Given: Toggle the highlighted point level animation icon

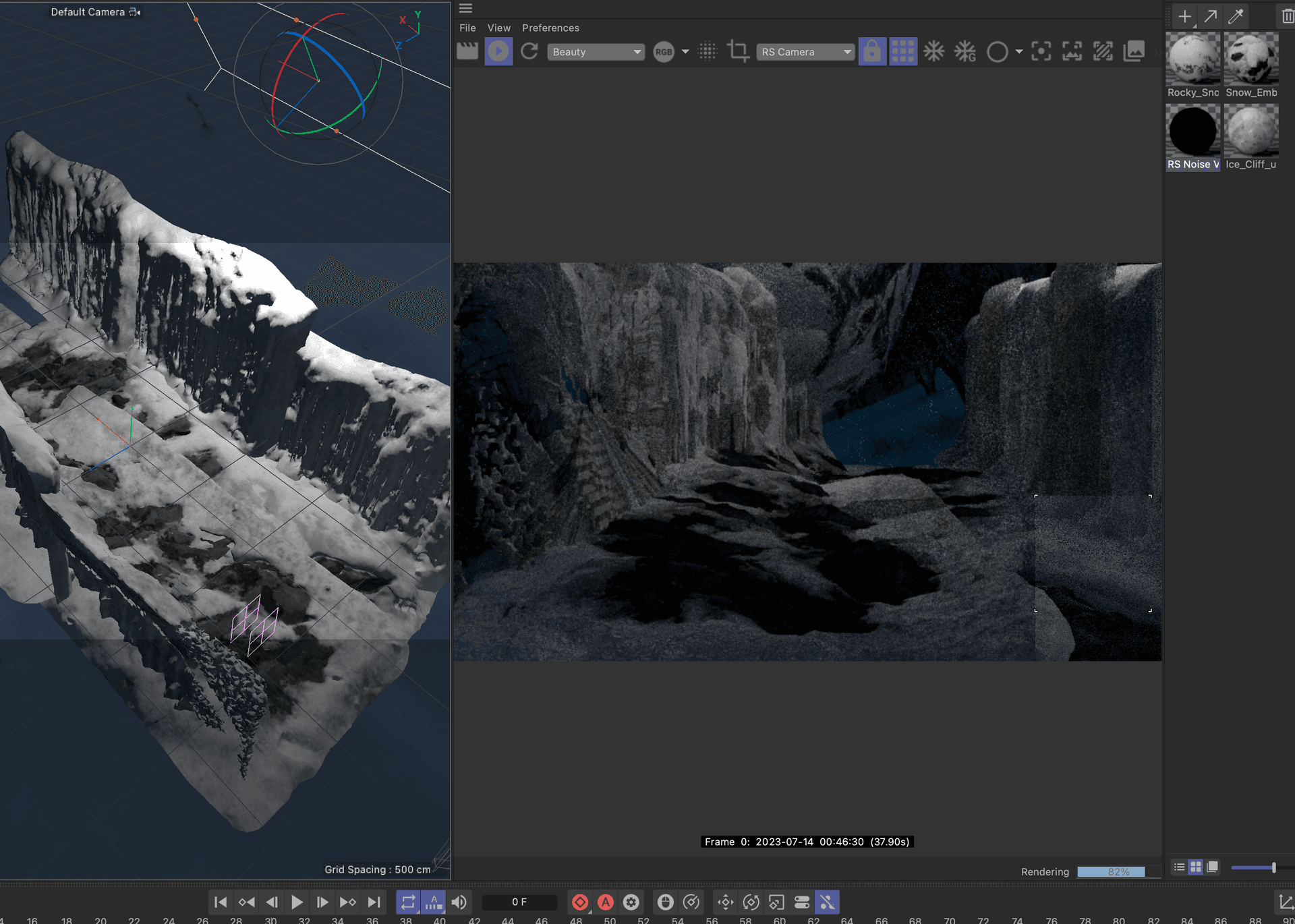Looking at the screenshot, I should [828, 902].
